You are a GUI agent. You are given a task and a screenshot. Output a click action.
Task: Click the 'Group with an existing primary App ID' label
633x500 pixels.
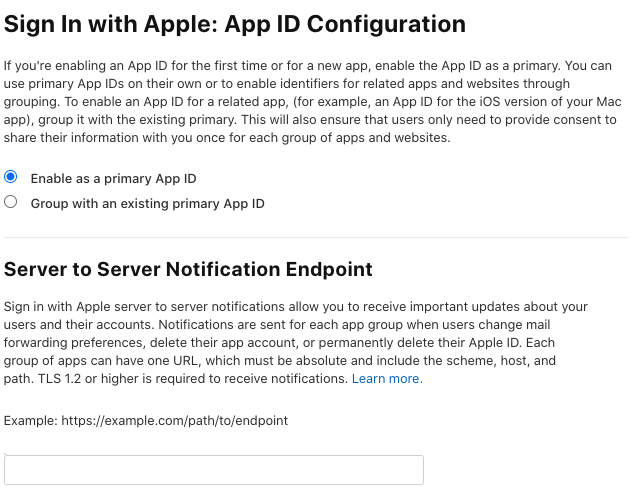(x=147, y=203)
